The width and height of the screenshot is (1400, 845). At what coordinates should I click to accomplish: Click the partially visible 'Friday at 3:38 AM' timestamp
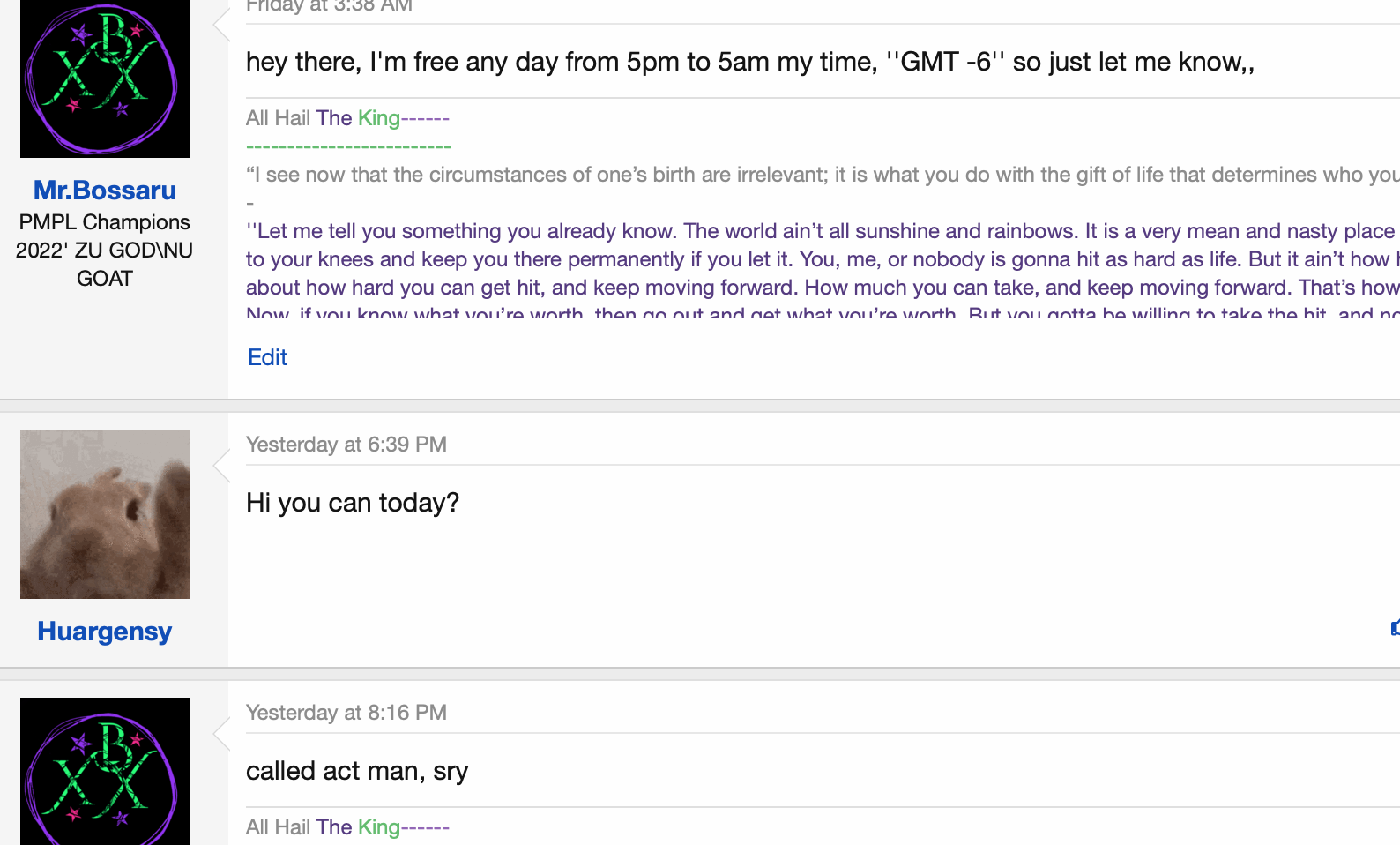(329, 7)
